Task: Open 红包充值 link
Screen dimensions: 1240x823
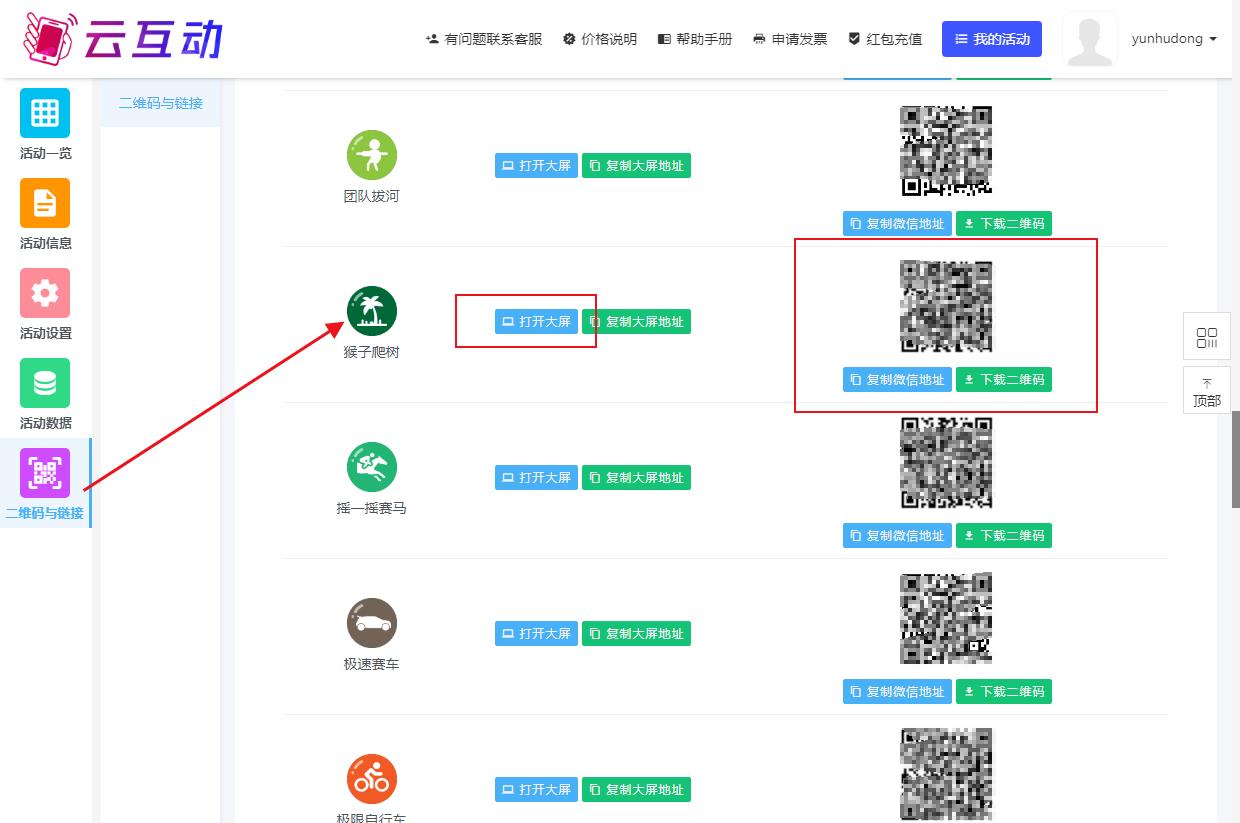Action: [x=885, y=39]
